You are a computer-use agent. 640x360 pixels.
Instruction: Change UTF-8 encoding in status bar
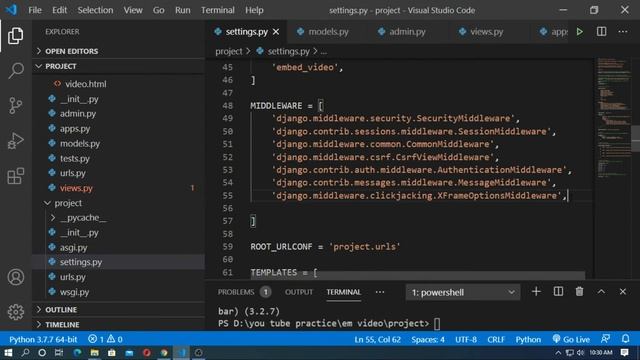click(x=466, y=339)
